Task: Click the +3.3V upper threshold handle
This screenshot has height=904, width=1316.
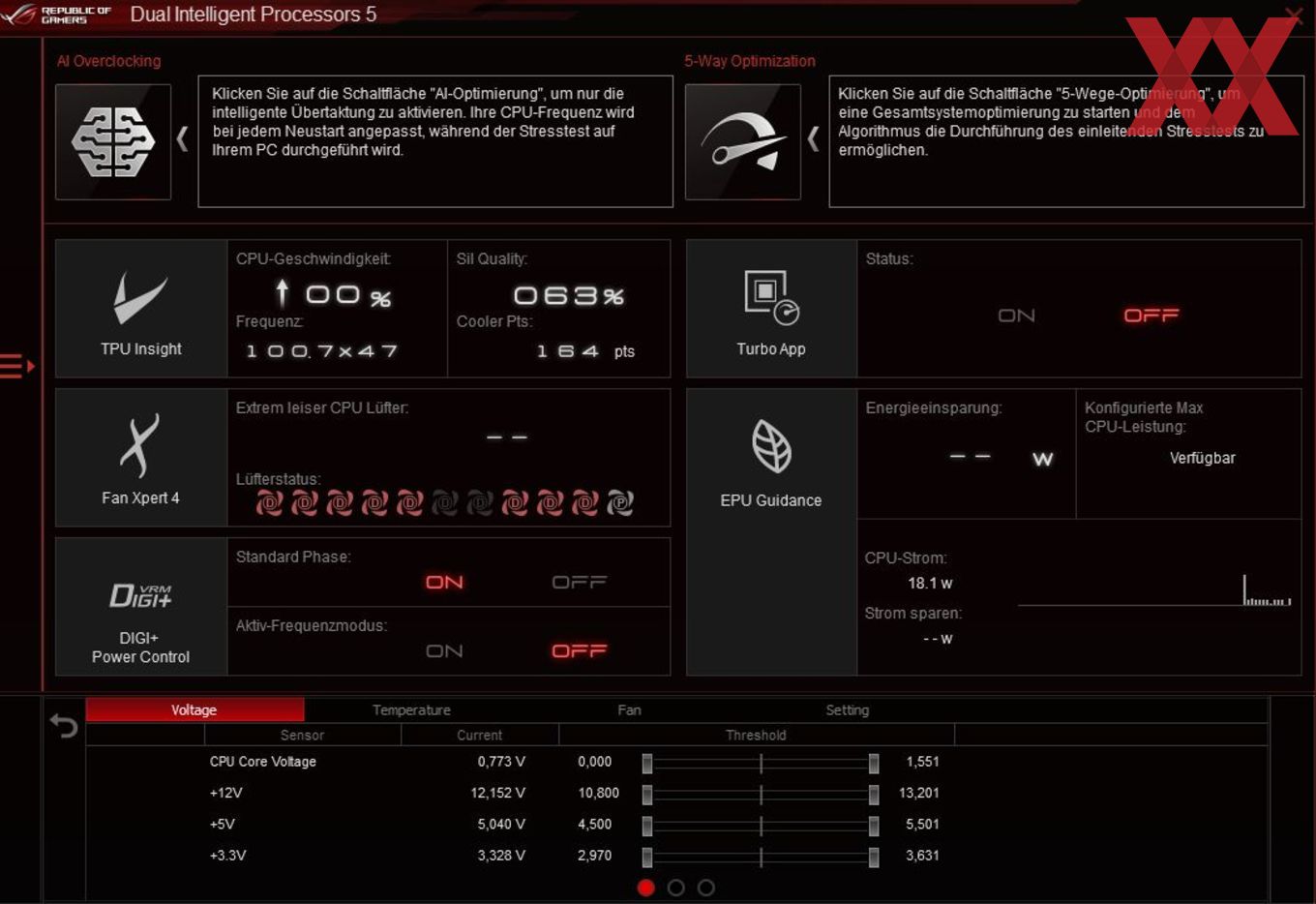Action: [874, 856]
